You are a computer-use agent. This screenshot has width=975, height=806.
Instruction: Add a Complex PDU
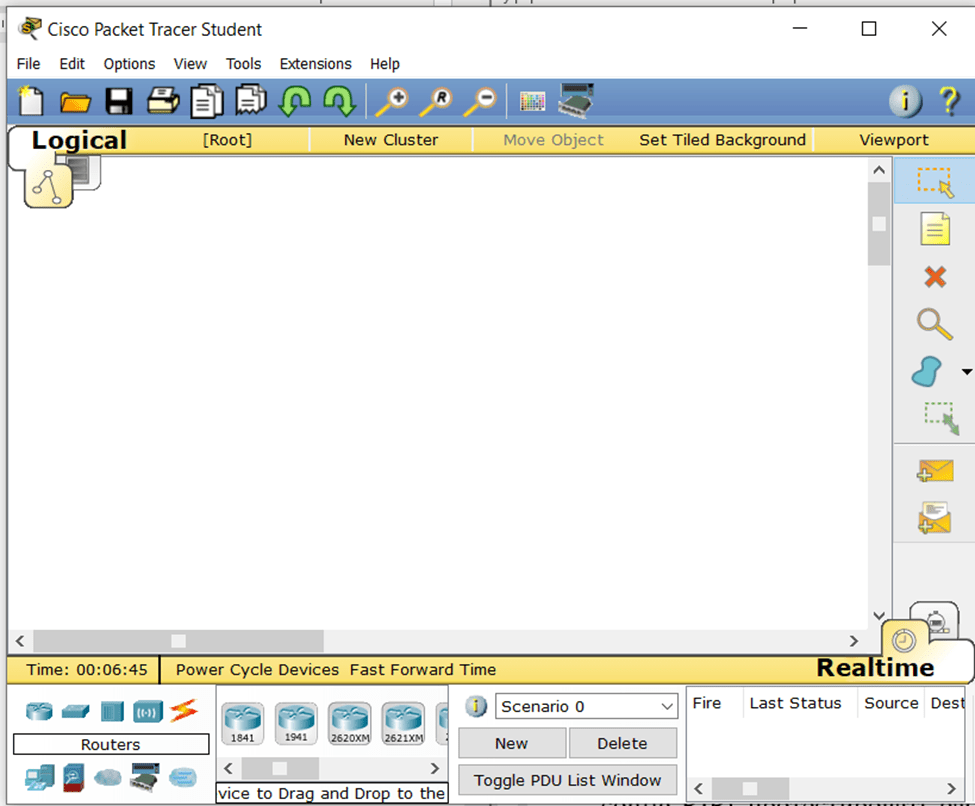coord(935,518)
